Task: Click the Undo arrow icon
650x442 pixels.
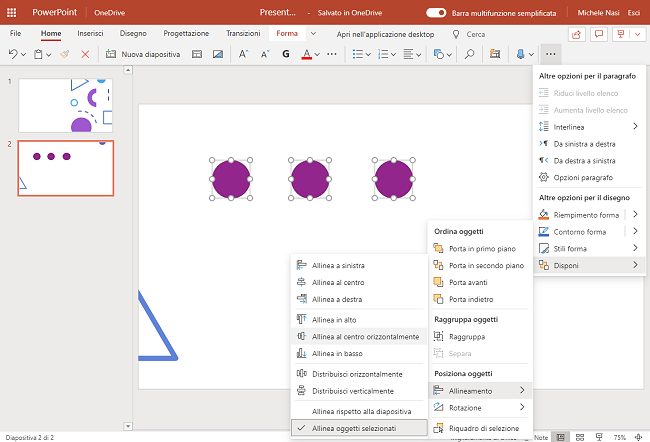Action: click(13, 54)
